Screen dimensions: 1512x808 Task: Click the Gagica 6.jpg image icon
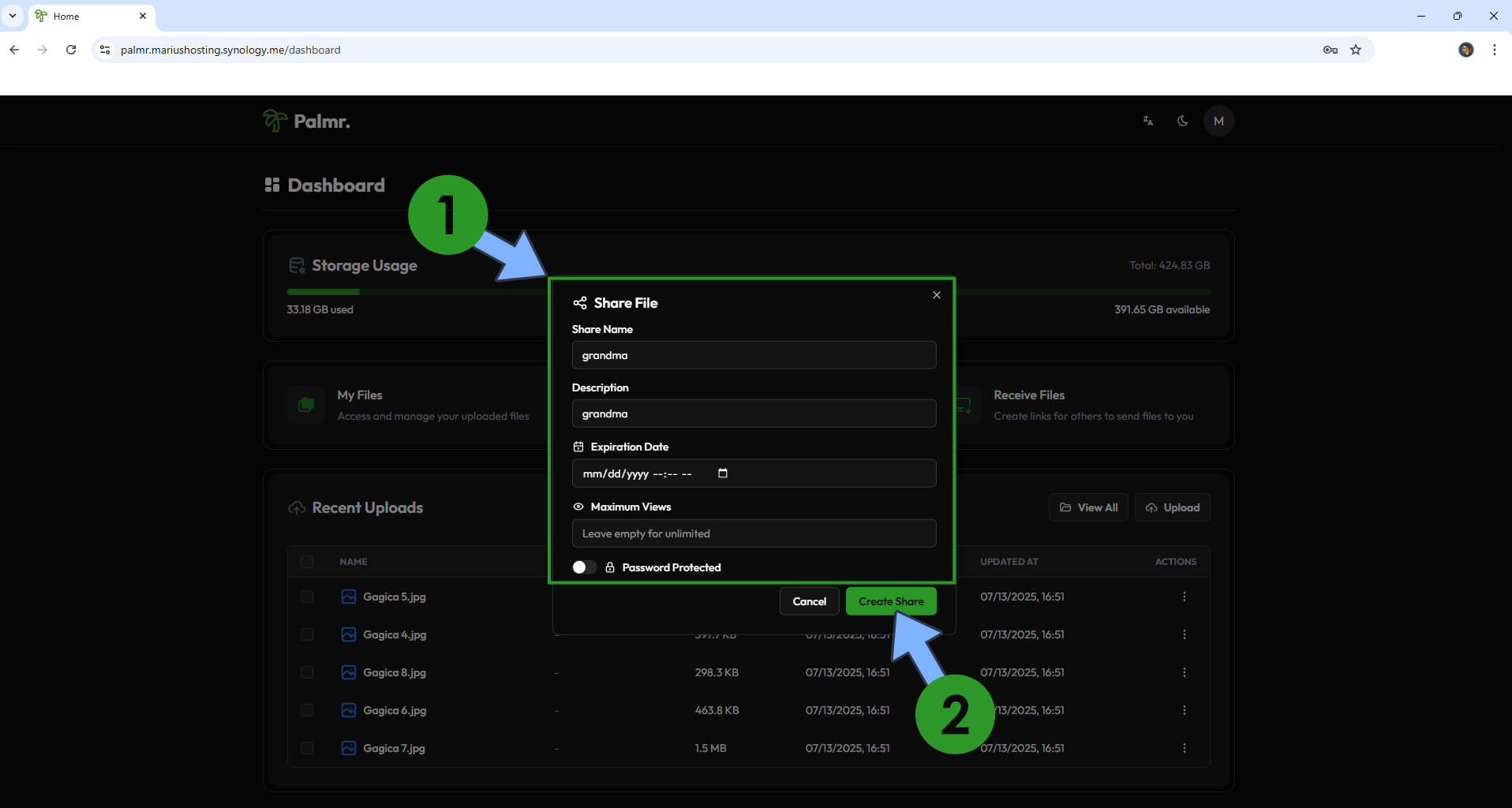click(x=349, y=710)
